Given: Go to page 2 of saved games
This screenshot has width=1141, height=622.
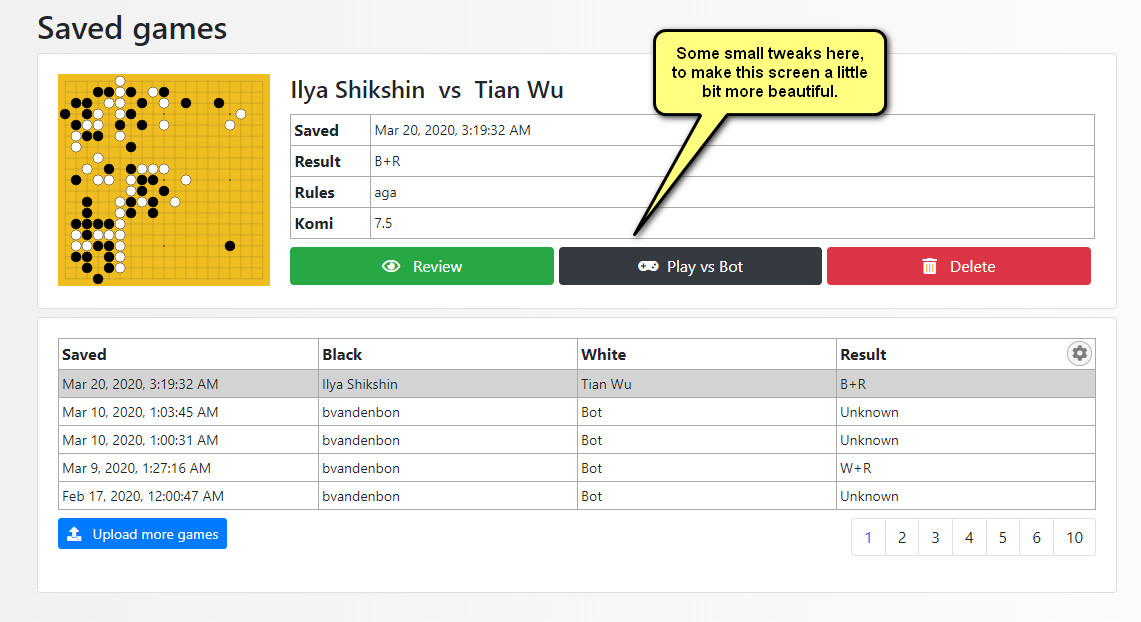Looking at the screenshot, I should click(901, 537).
